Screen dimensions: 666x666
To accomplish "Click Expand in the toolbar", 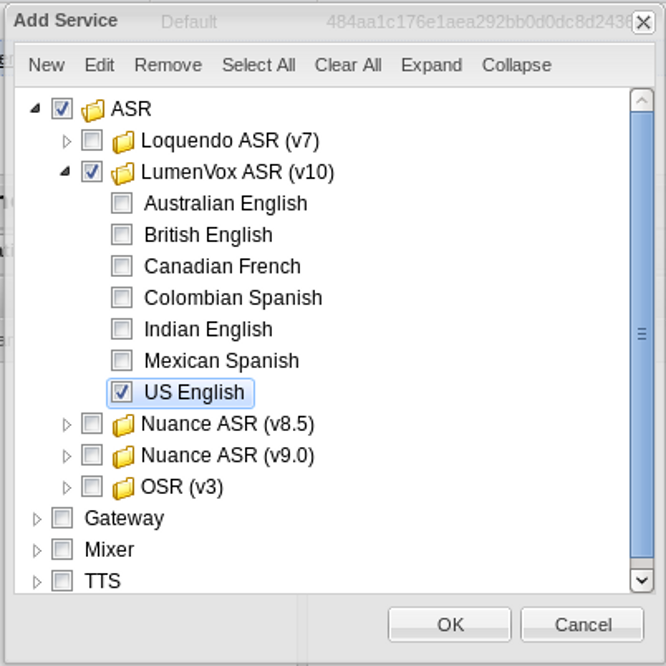I will coord(432,65).
